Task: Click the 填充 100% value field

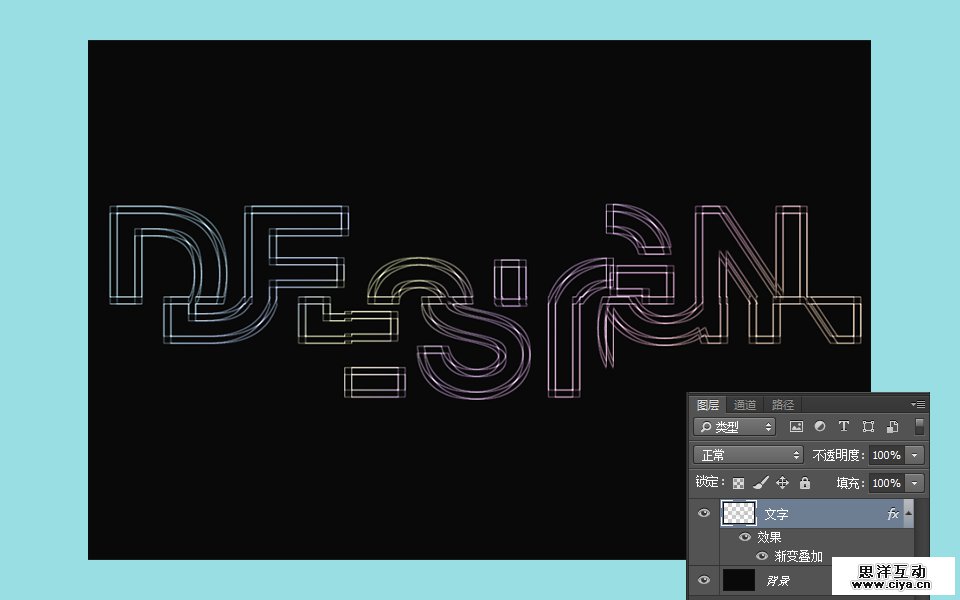Action: [x=886, y=483]
